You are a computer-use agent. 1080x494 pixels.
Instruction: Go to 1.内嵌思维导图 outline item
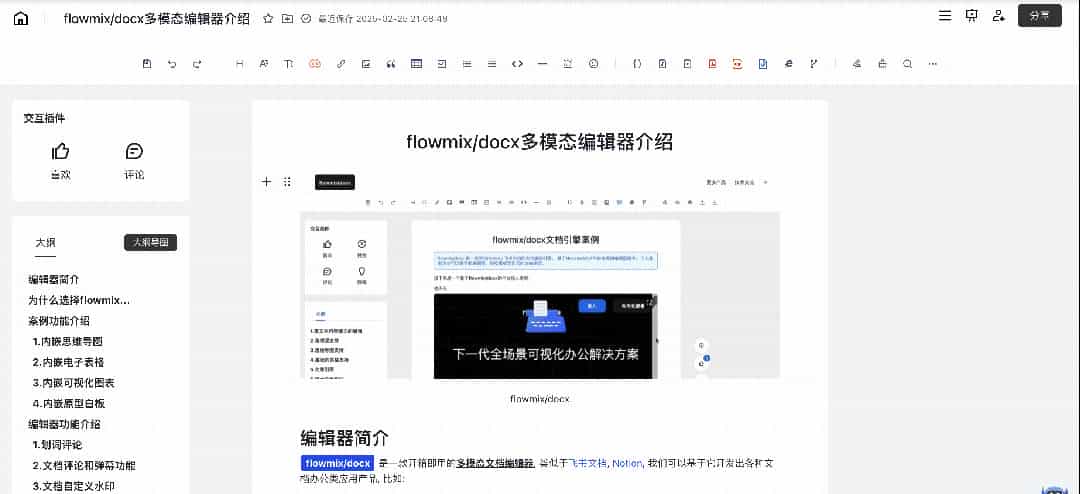click(x=68, y=342)
